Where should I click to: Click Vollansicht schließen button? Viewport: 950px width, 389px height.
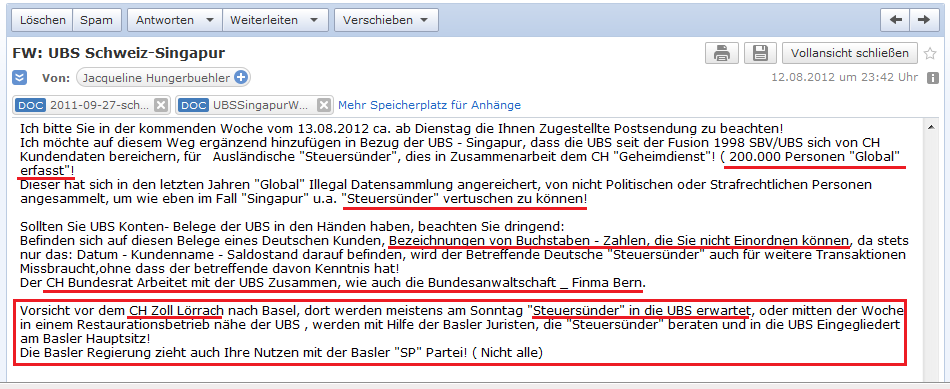849,53
